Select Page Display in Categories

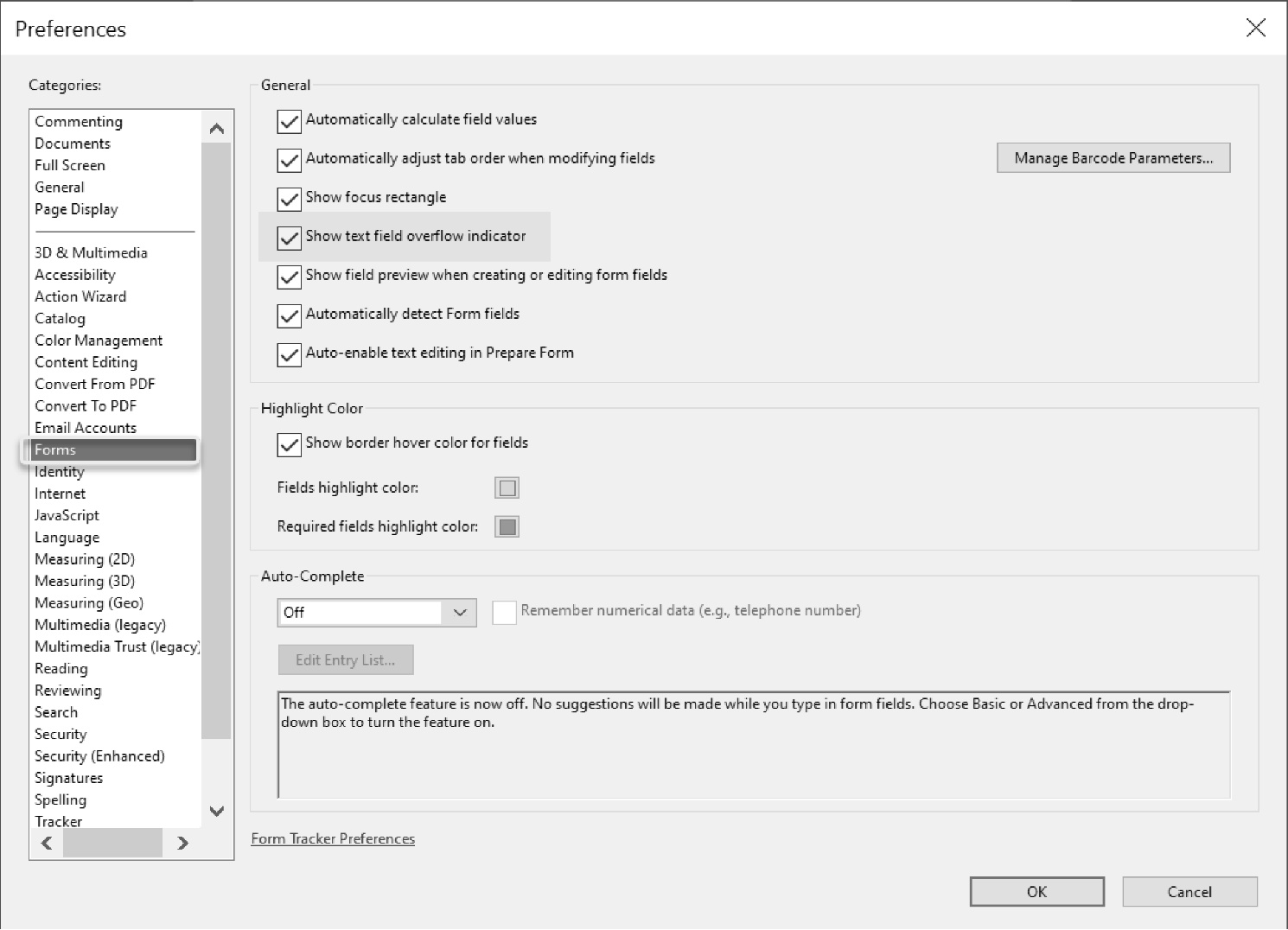tap(76, 209)
